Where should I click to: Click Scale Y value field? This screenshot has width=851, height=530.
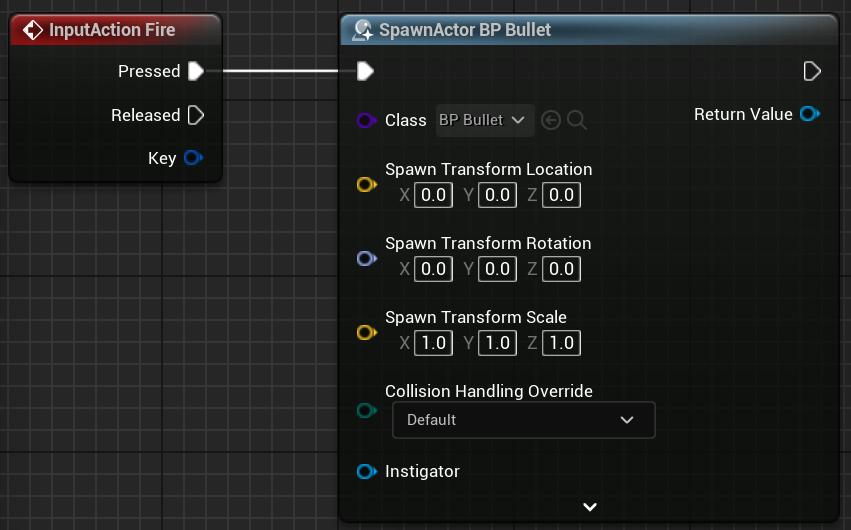(497, 343)
